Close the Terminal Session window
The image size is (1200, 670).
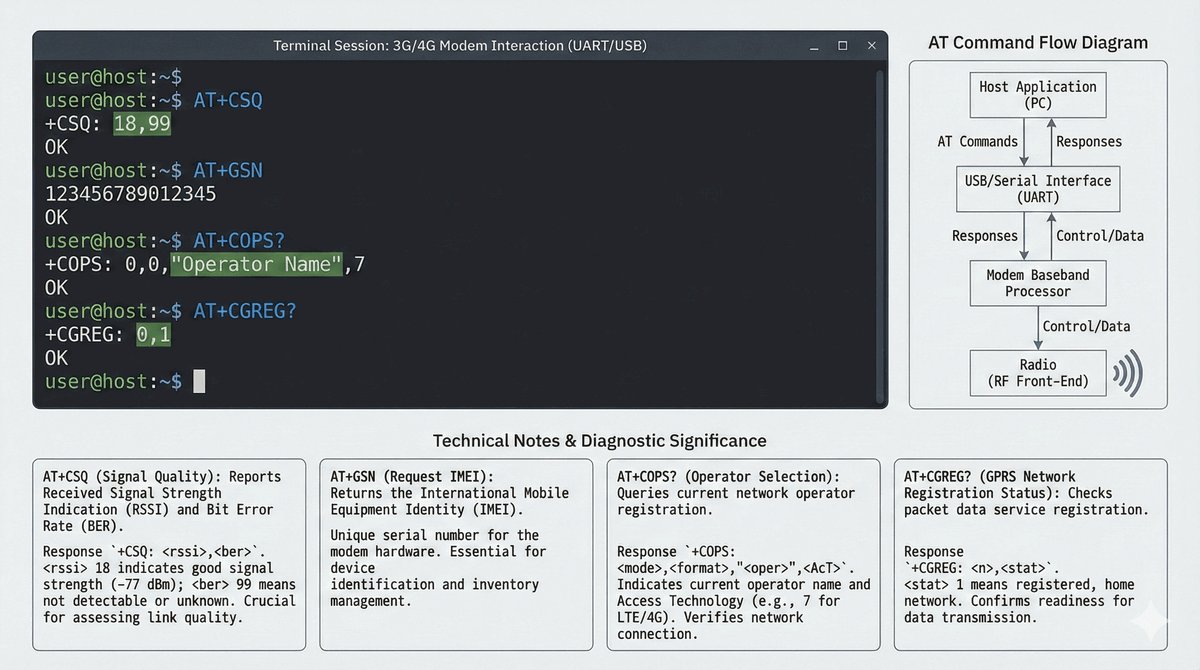(871, 46)
